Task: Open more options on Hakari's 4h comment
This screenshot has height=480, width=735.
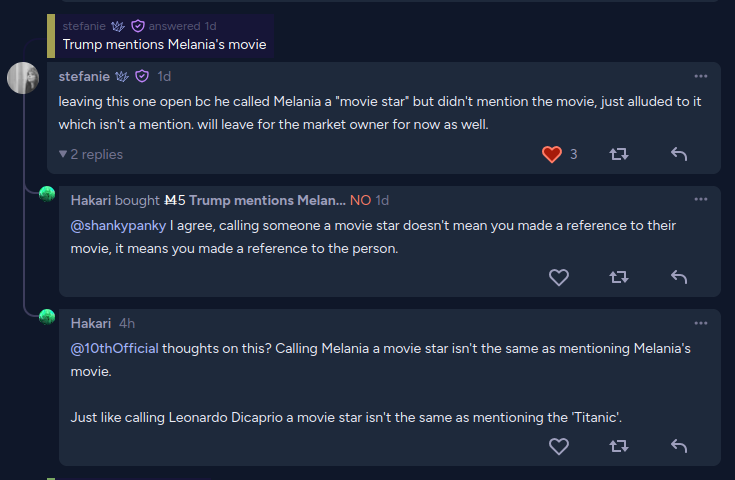Action: click(701, 322)
